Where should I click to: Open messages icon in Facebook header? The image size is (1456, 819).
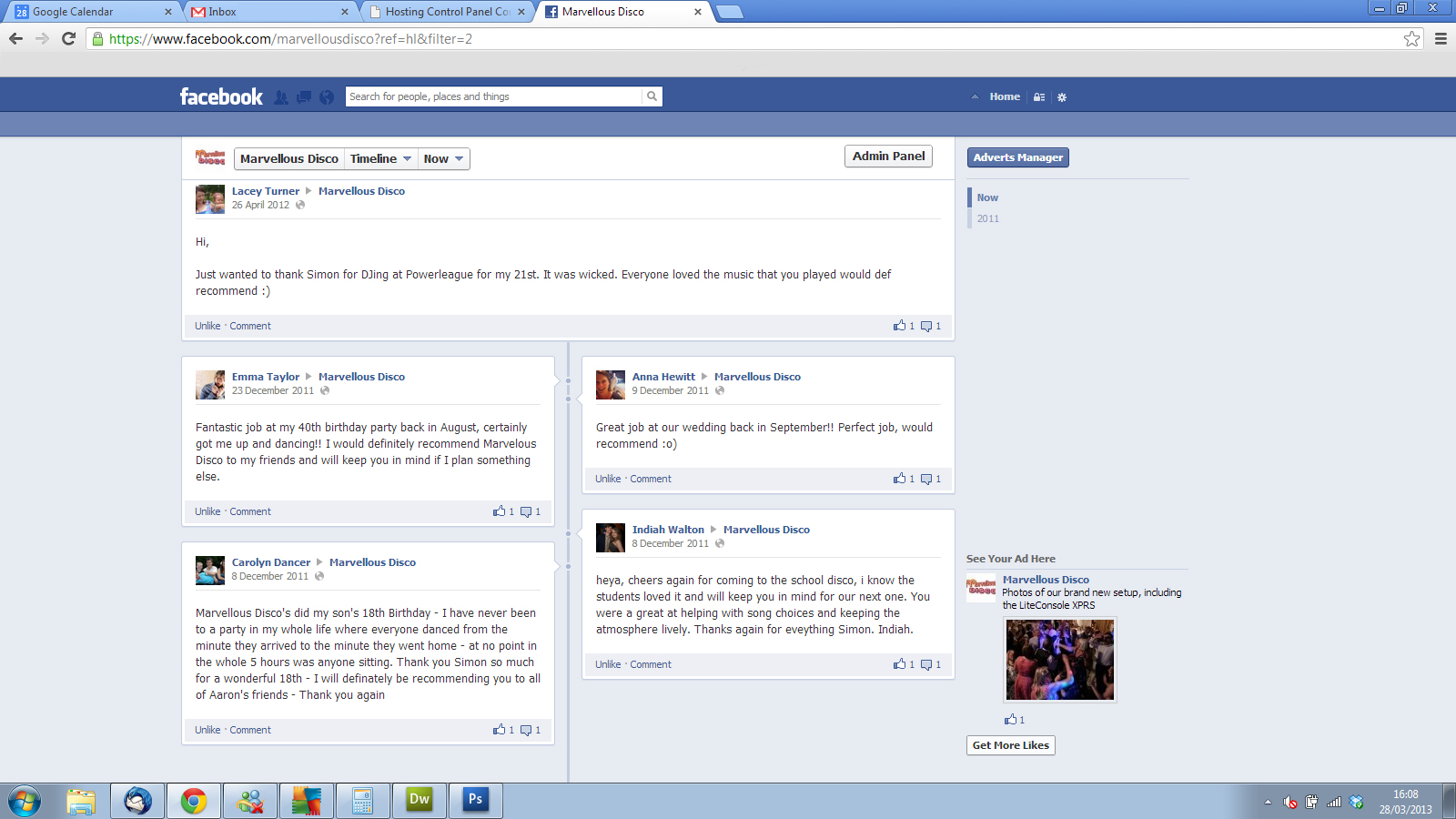point(304,97)
